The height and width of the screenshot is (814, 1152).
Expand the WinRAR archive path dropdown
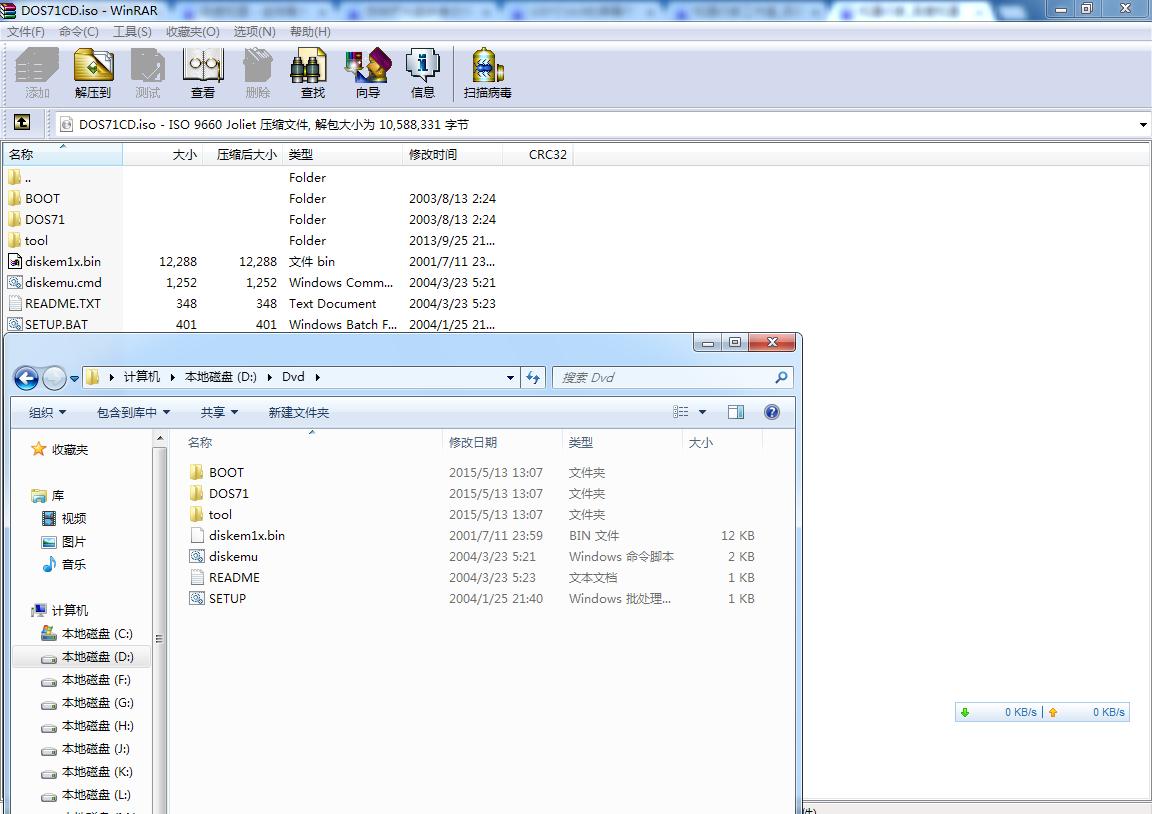(x=1143, y=125)
